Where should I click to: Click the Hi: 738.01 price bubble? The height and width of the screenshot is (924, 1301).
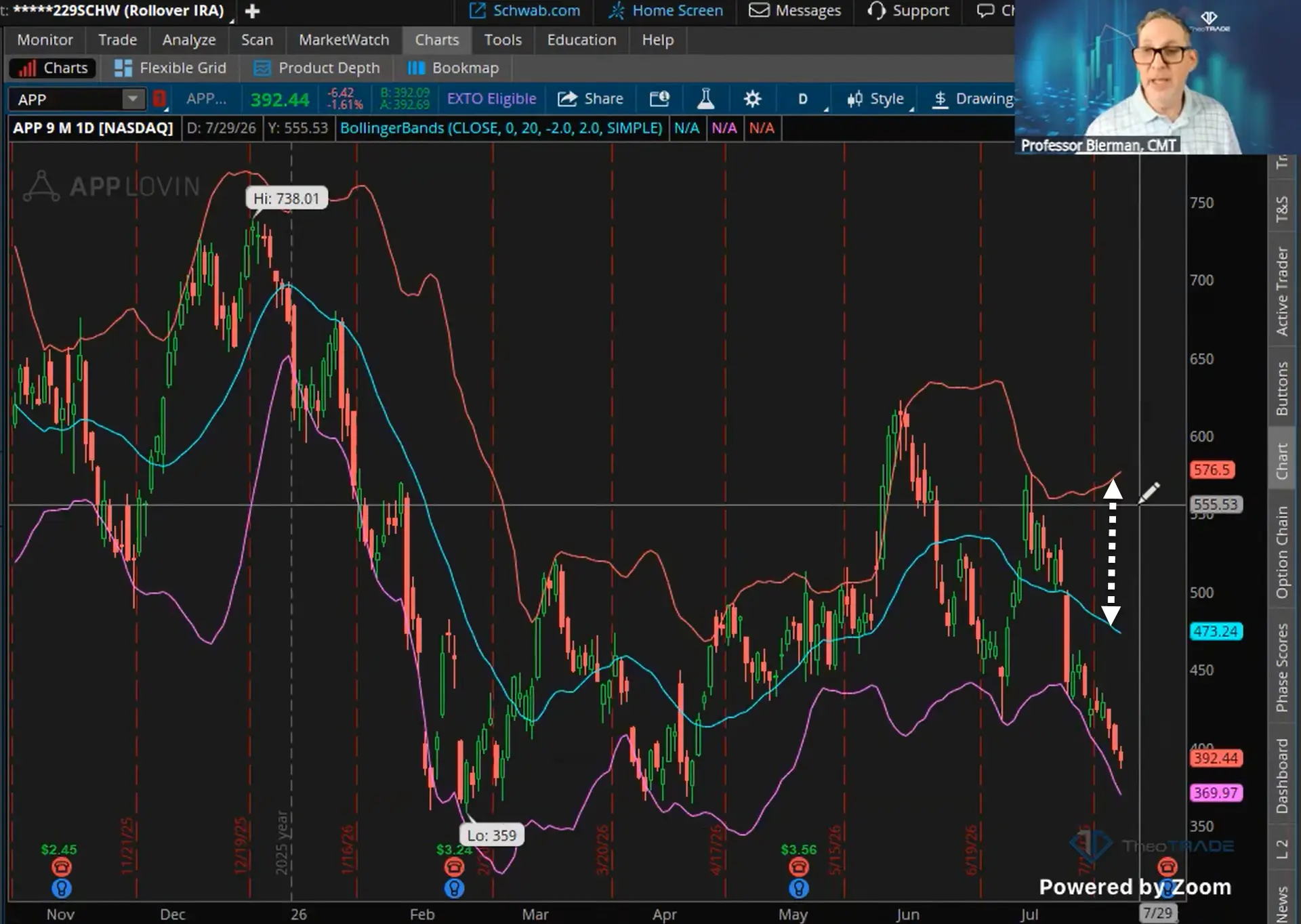[286, 198]
